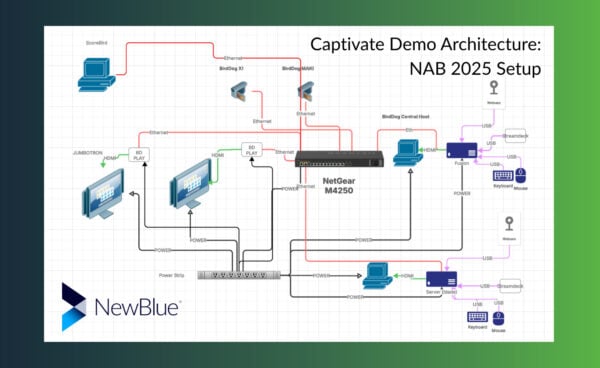This screenshot has width=600, height=368.
Task: Select the ScoreBird computer icon
Action: point(96,75)
